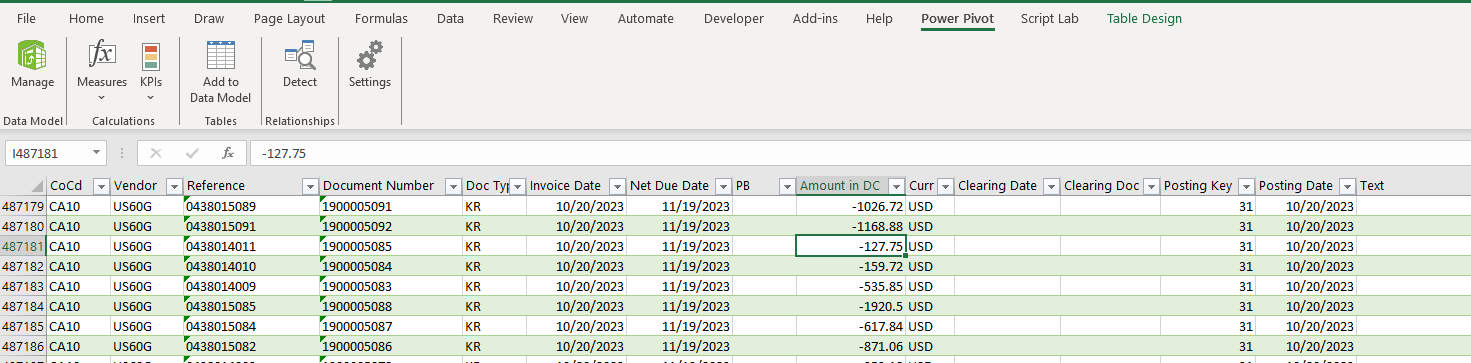Select the amount -159.72 cell
Screen dimensions: 1471x363
tap(851, 266)
